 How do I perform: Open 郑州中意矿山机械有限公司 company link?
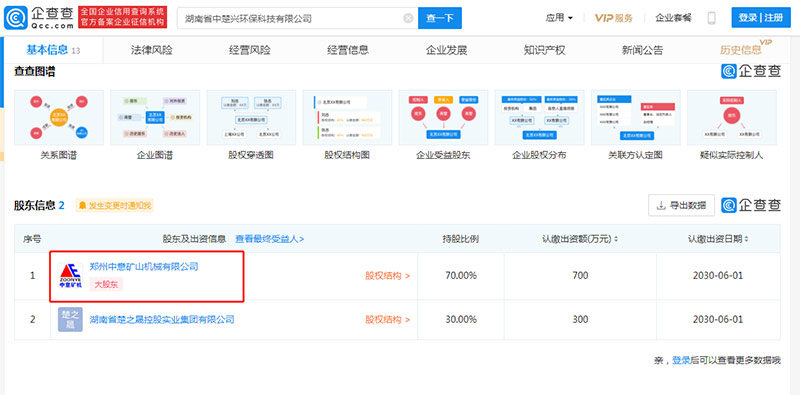pyautogui.click(x=144, y=266)
